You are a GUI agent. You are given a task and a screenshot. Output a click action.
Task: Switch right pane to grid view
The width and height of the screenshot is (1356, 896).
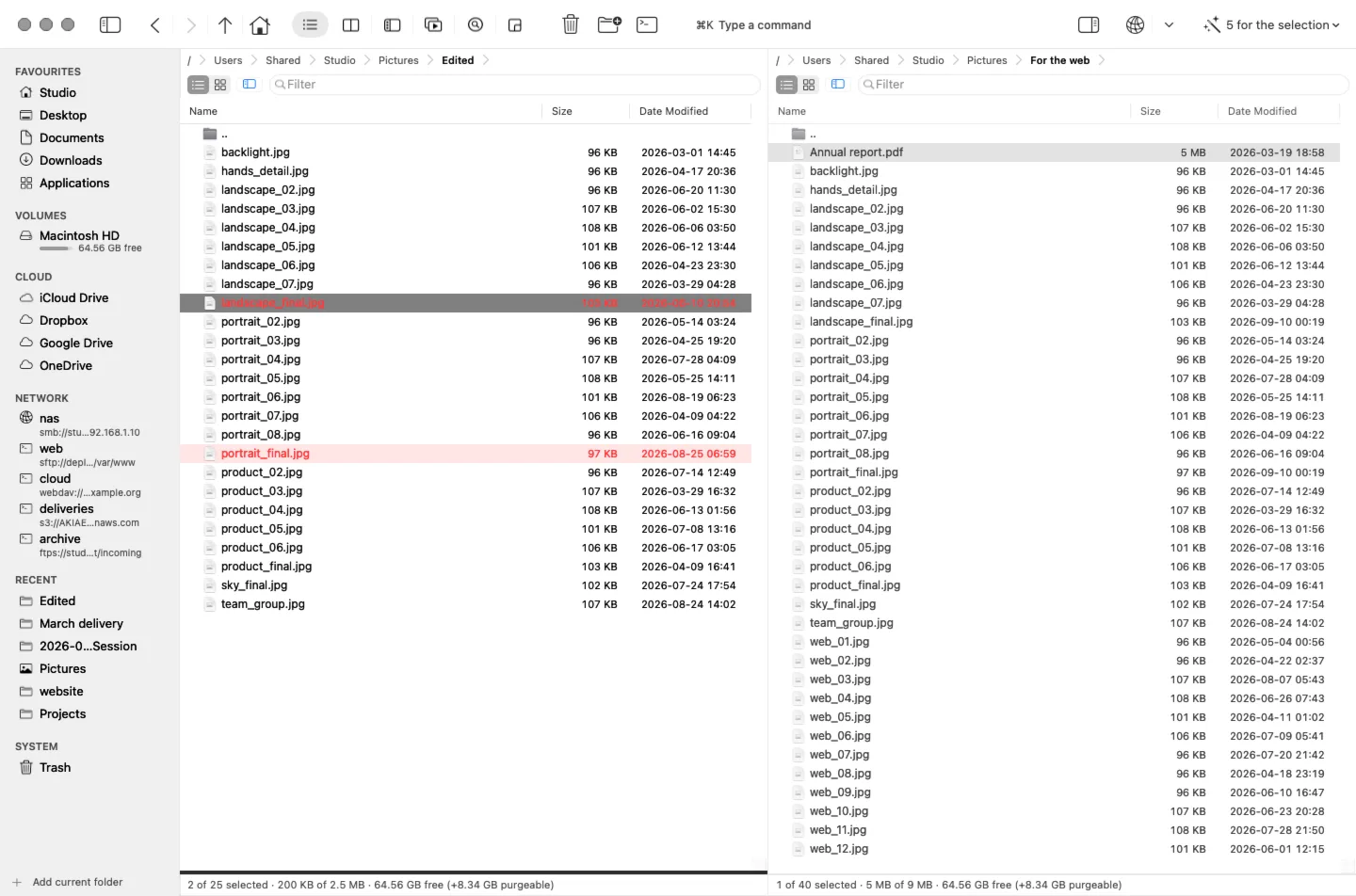[809, 85]
